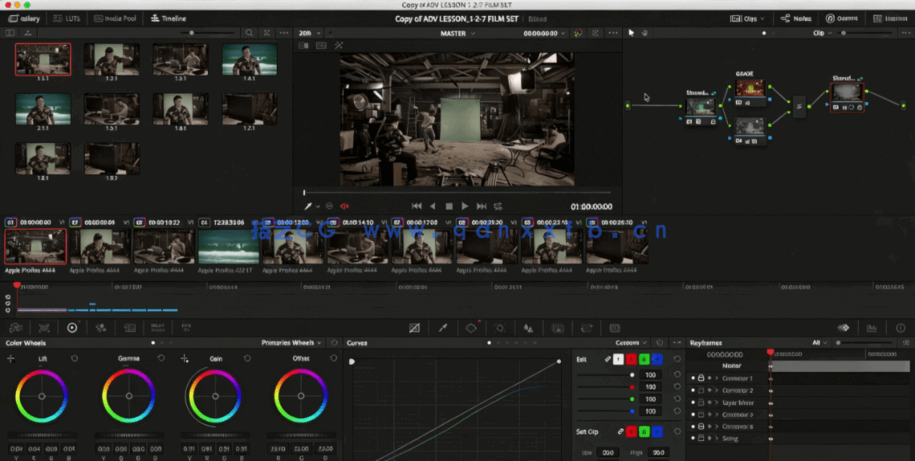Open the viewer zoom percentage dropdown
Screen dimensions: 915x461
click(x=308, y=33)
